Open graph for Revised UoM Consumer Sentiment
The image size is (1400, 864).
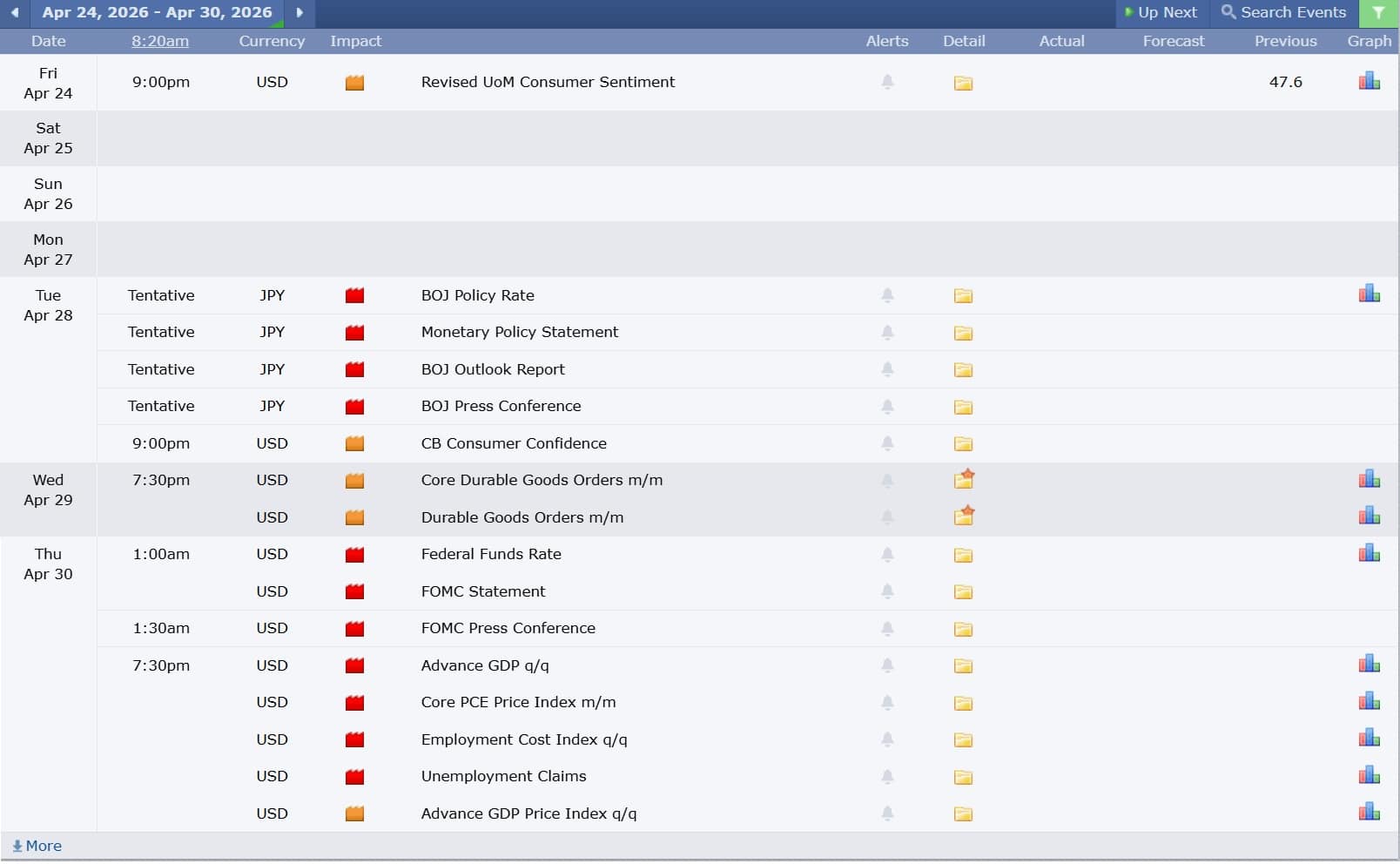pyautogui.click(x=1369, y=82)
